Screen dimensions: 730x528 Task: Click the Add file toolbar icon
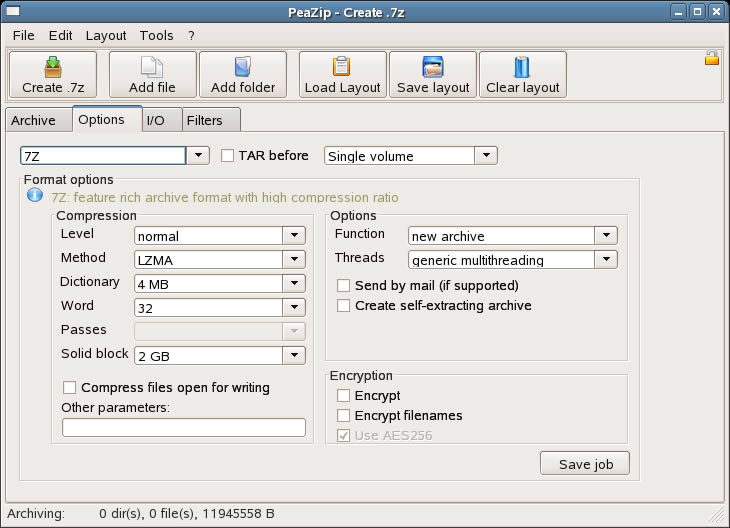[152, 67]
